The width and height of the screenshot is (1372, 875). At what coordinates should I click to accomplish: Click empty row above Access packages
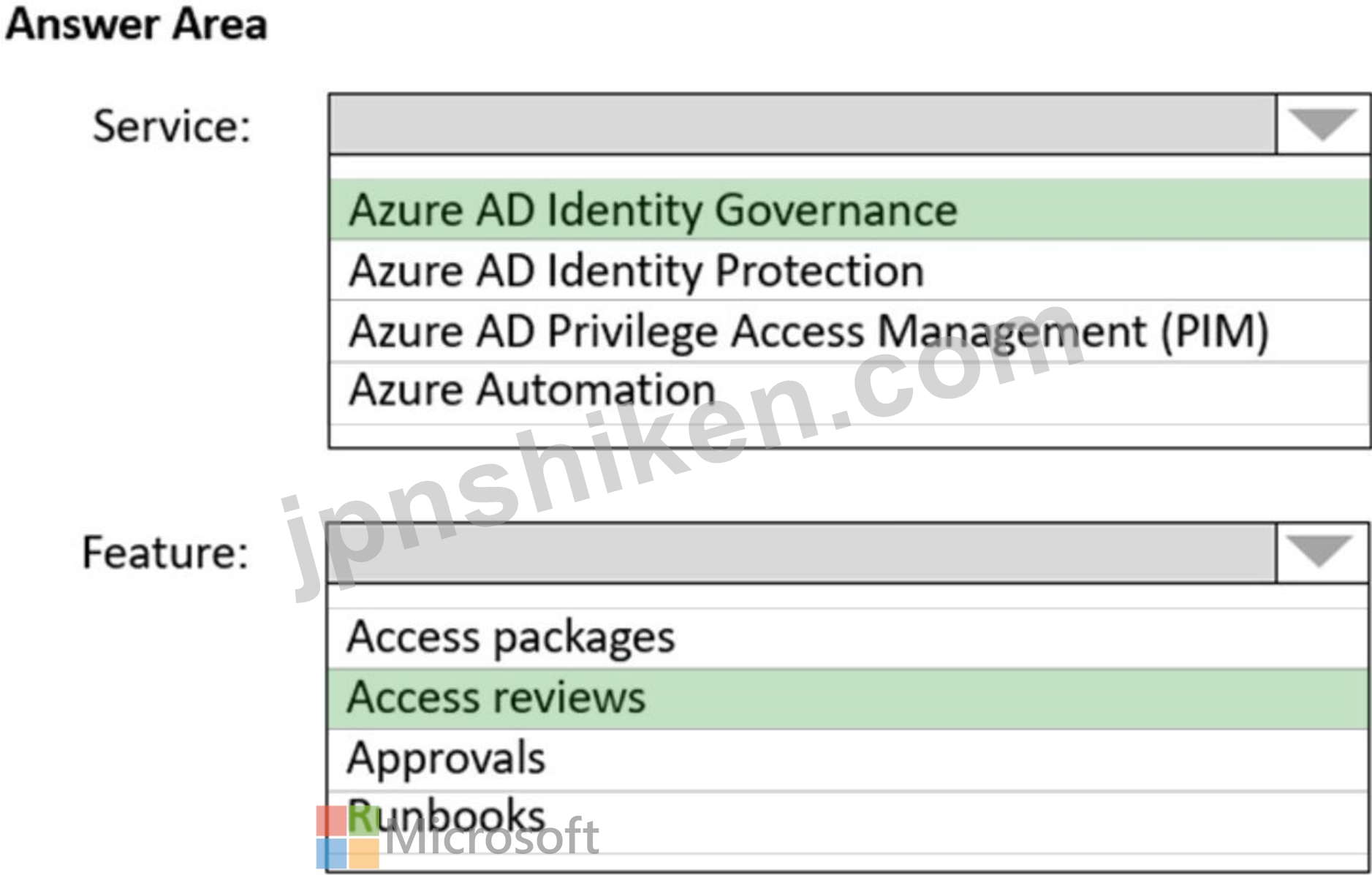(848, 596)
